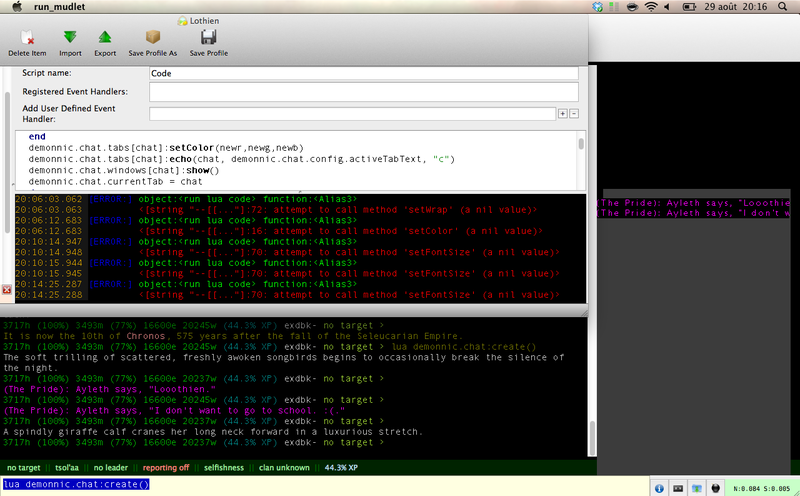Click the 'clan unknown' status bar label
This screenshot has width=800, height=496.
284,467
